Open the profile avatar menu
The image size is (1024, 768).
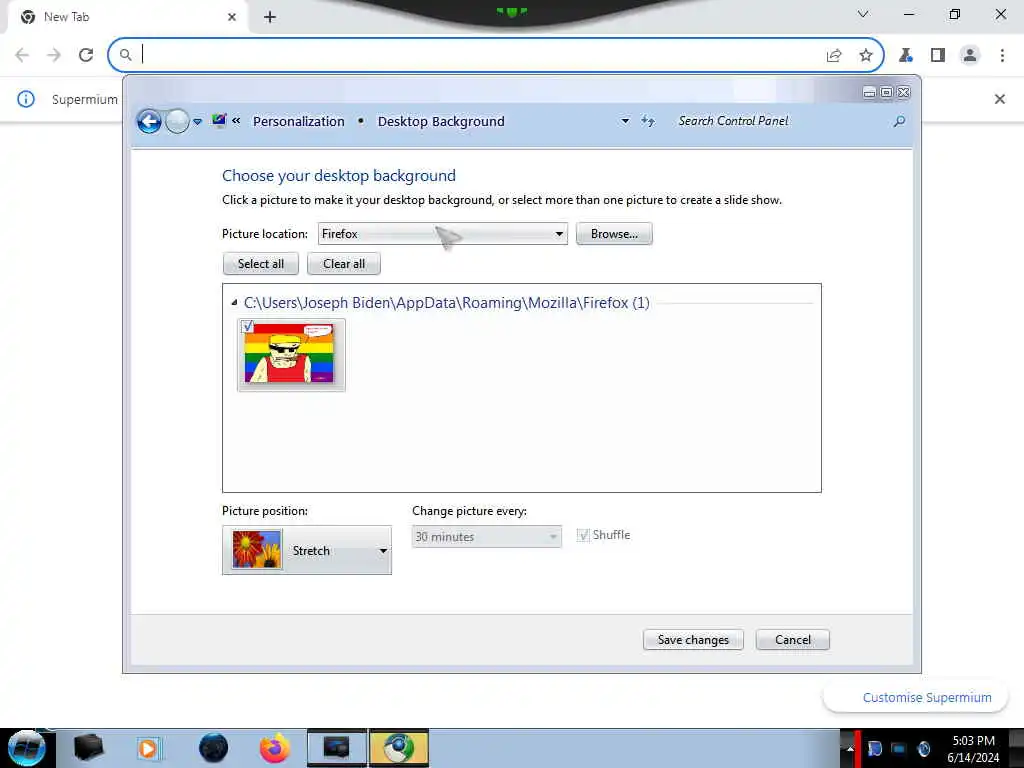[x=970, y=56]
